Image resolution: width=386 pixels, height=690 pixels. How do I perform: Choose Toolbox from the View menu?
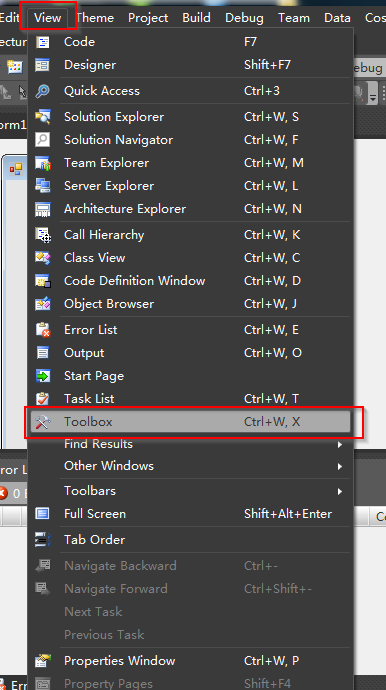tap(191, 422)
